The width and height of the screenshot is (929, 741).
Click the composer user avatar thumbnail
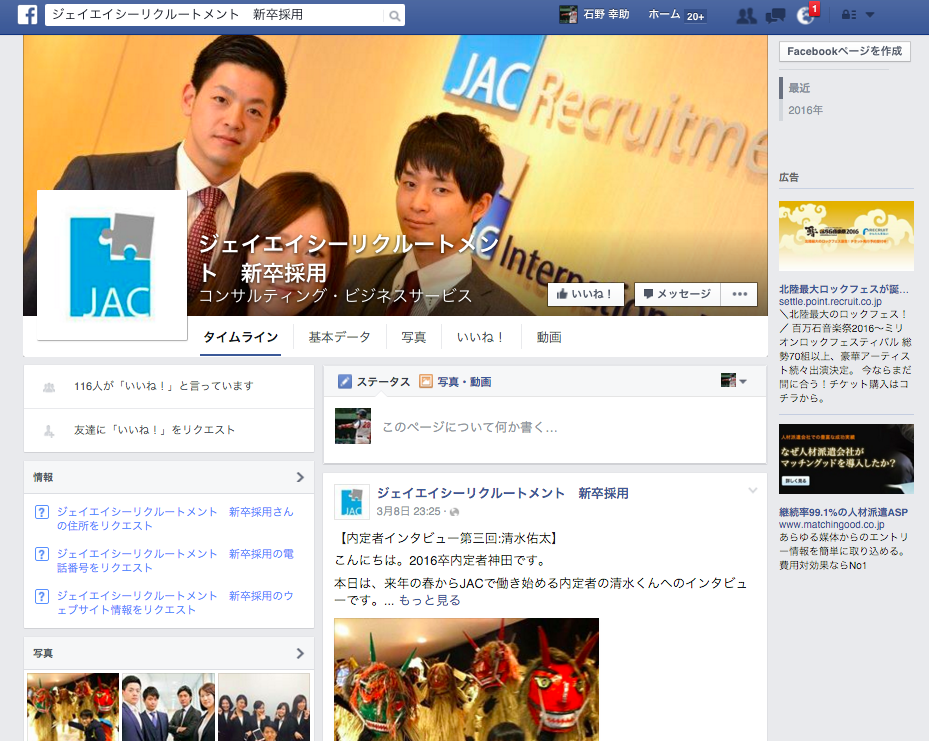[x=353, y=426]
